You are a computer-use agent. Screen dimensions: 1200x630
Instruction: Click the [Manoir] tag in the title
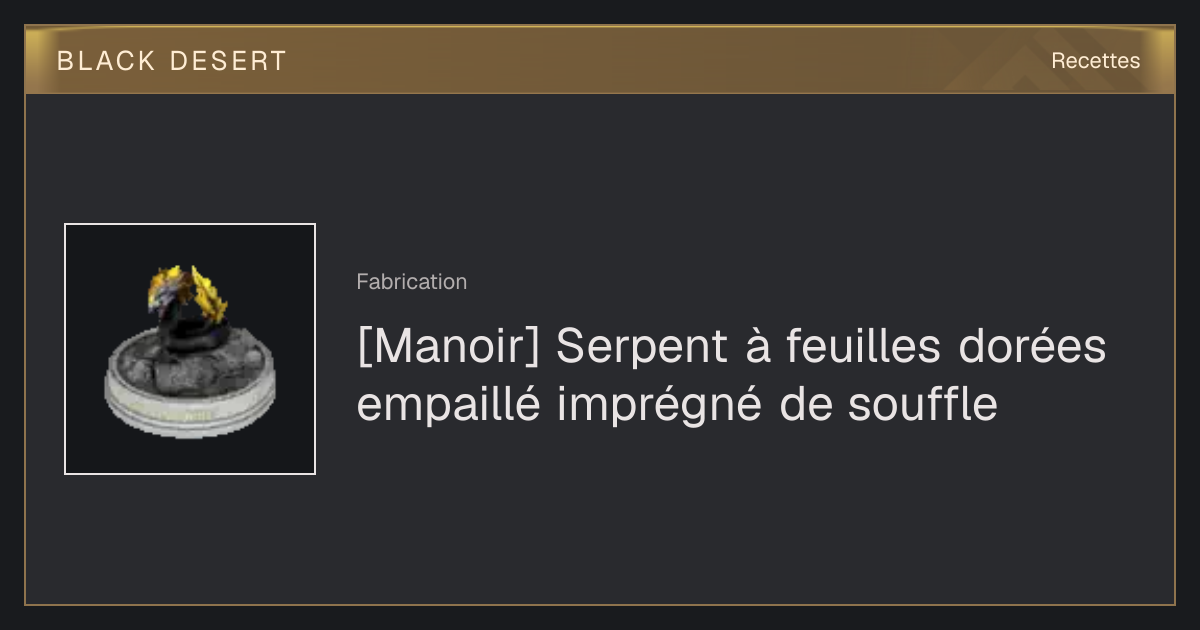pyautogui.click(x=448, y=348)
